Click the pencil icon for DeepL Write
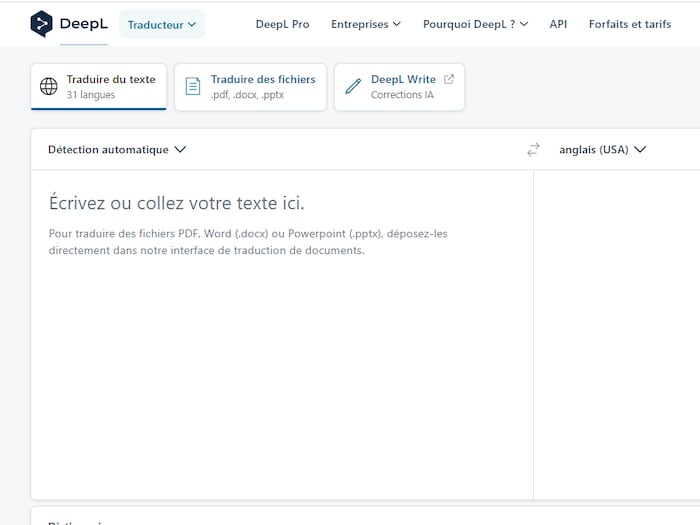The width and height of the screenshot is (700, 525). [x=353, y=86]
